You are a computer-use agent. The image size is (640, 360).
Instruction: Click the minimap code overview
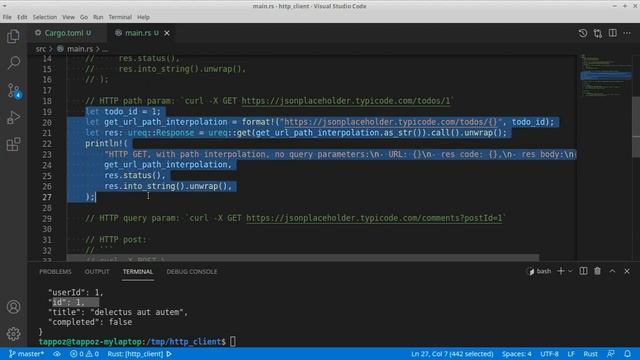[606, 75]
